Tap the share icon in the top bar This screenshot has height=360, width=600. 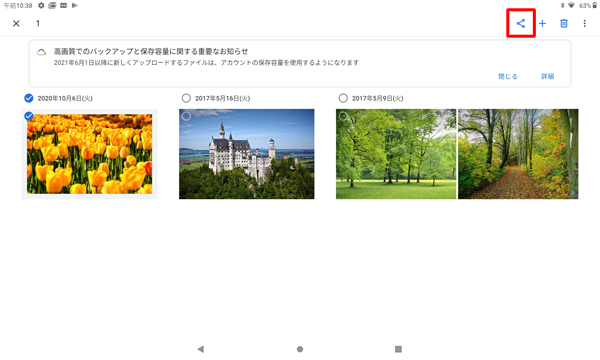[520, 23]
